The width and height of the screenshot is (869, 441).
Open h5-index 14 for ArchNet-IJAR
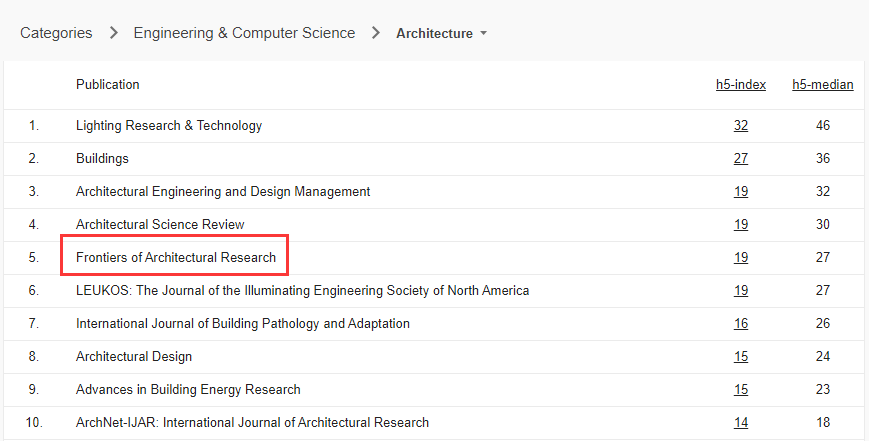(x=741, y=423)
